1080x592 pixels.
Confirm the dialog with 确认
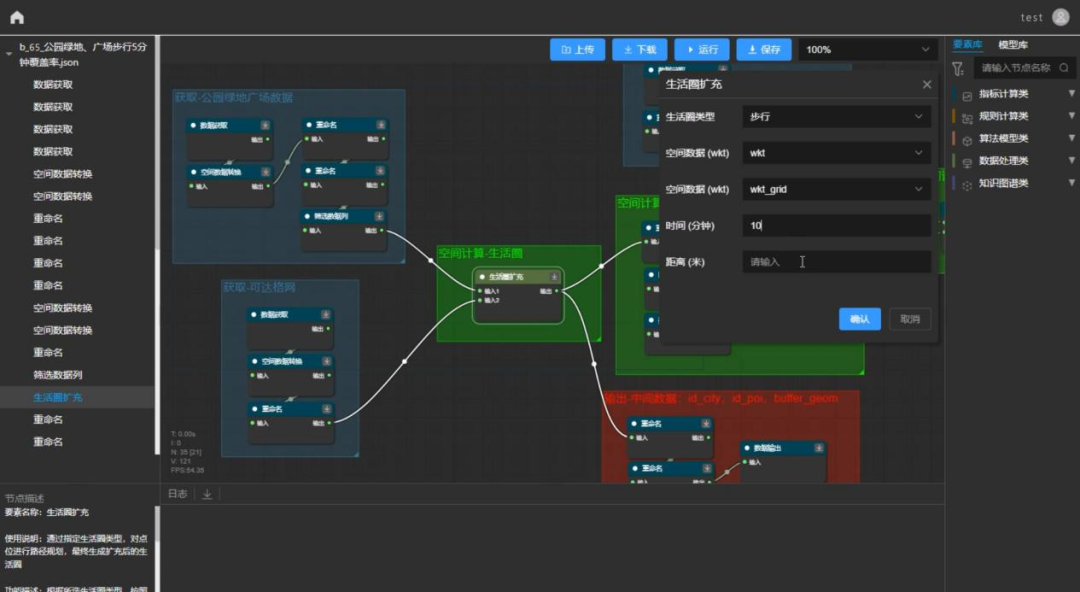click(x=860, y=319)
